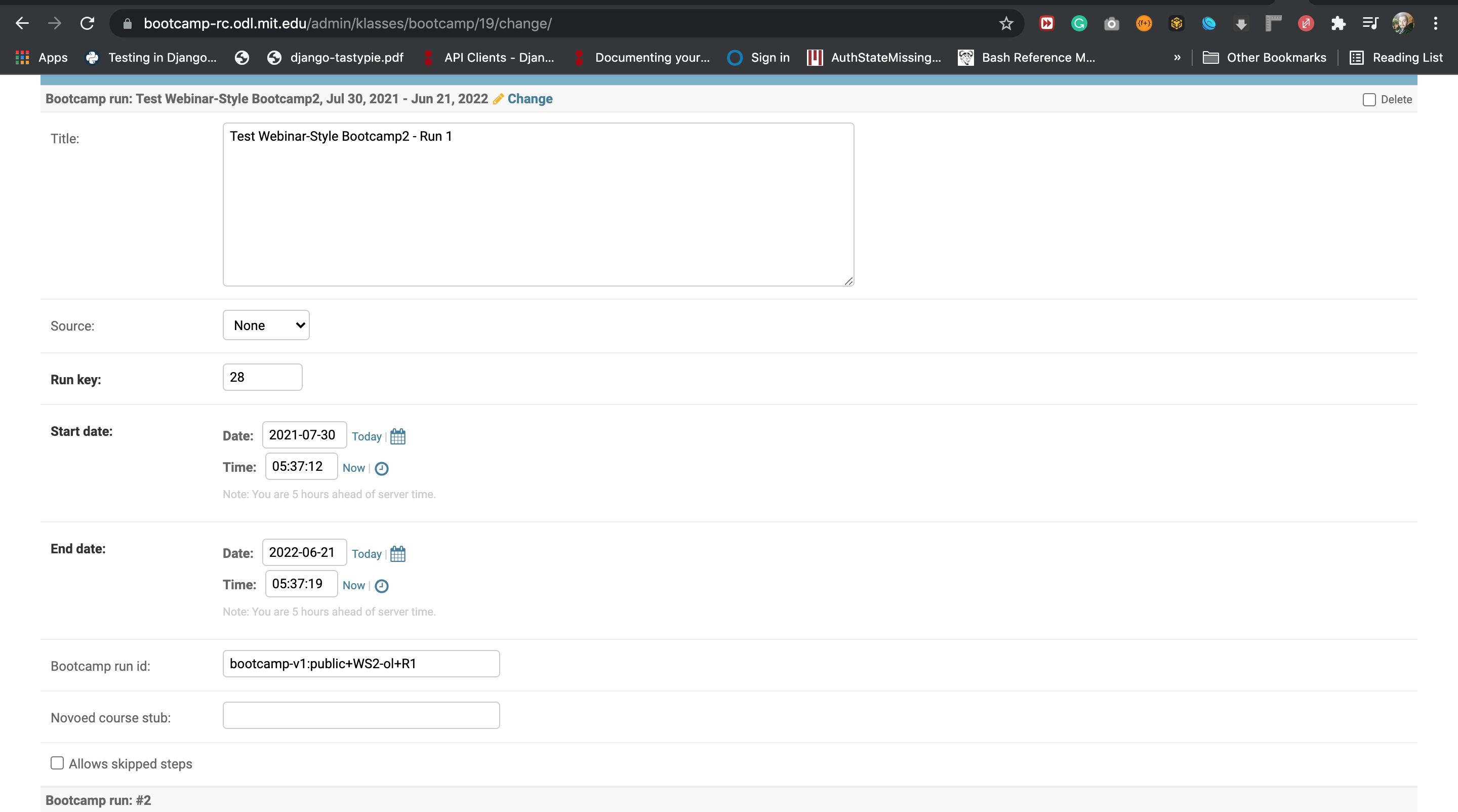Click the clock icon next to end time
This screenshot has height=812, width=1458.
[x=382, y=586]
